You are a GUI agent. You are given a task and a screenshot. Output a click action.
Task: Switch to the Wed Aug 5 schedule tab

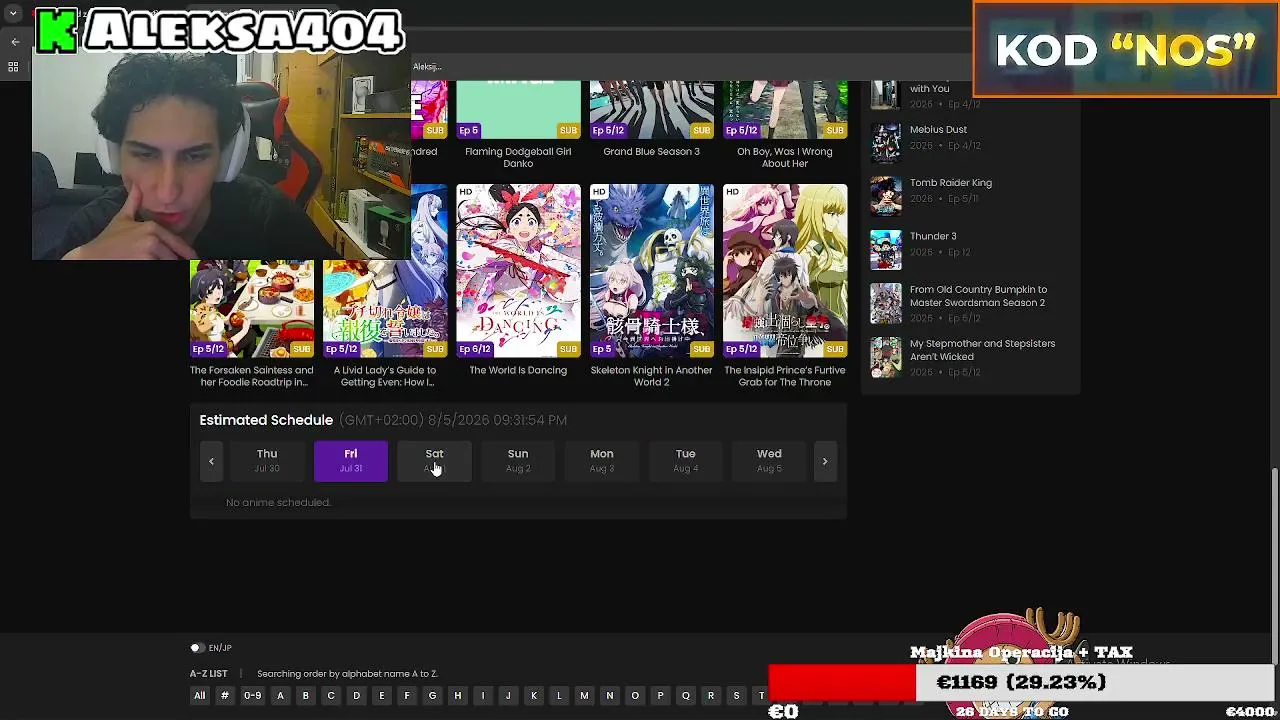pos(769,461)
